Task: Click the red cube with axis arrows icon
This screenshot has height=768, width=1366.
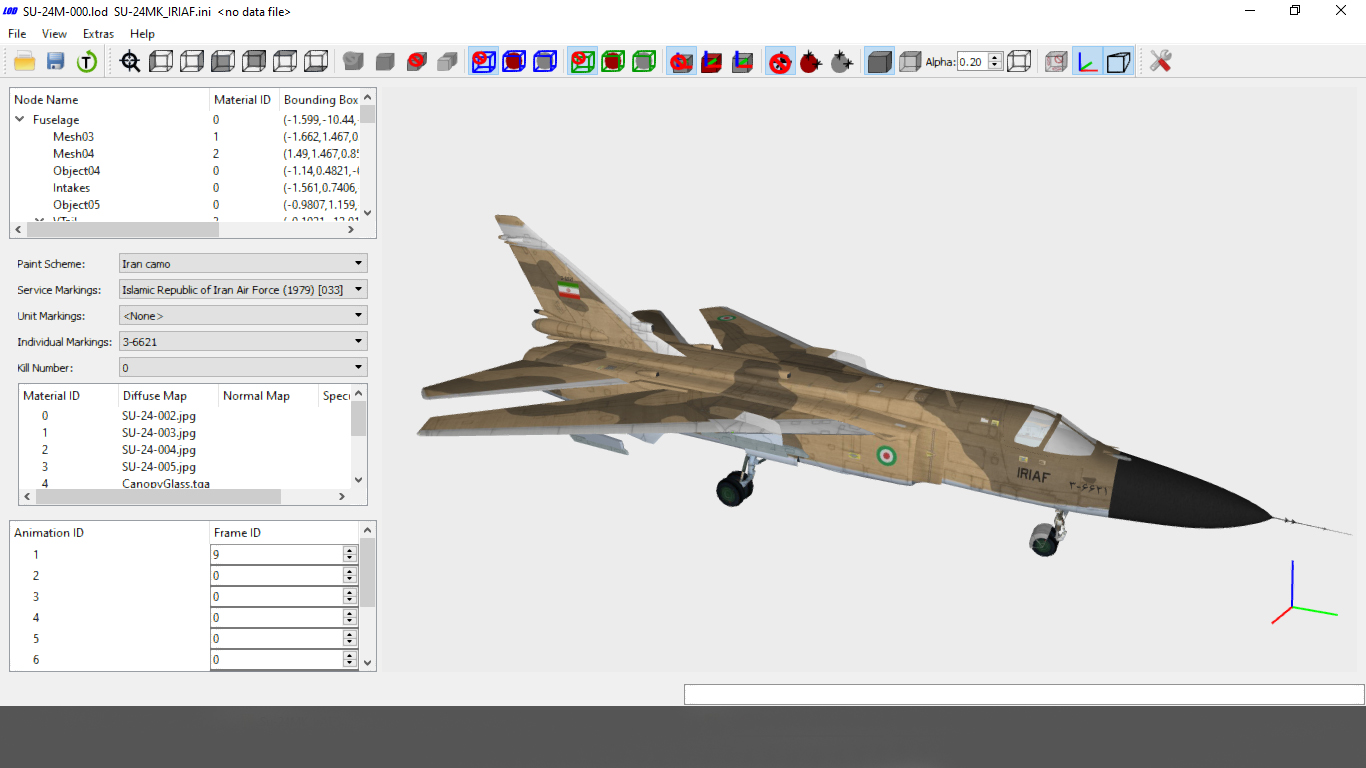Action: (712, 61)
